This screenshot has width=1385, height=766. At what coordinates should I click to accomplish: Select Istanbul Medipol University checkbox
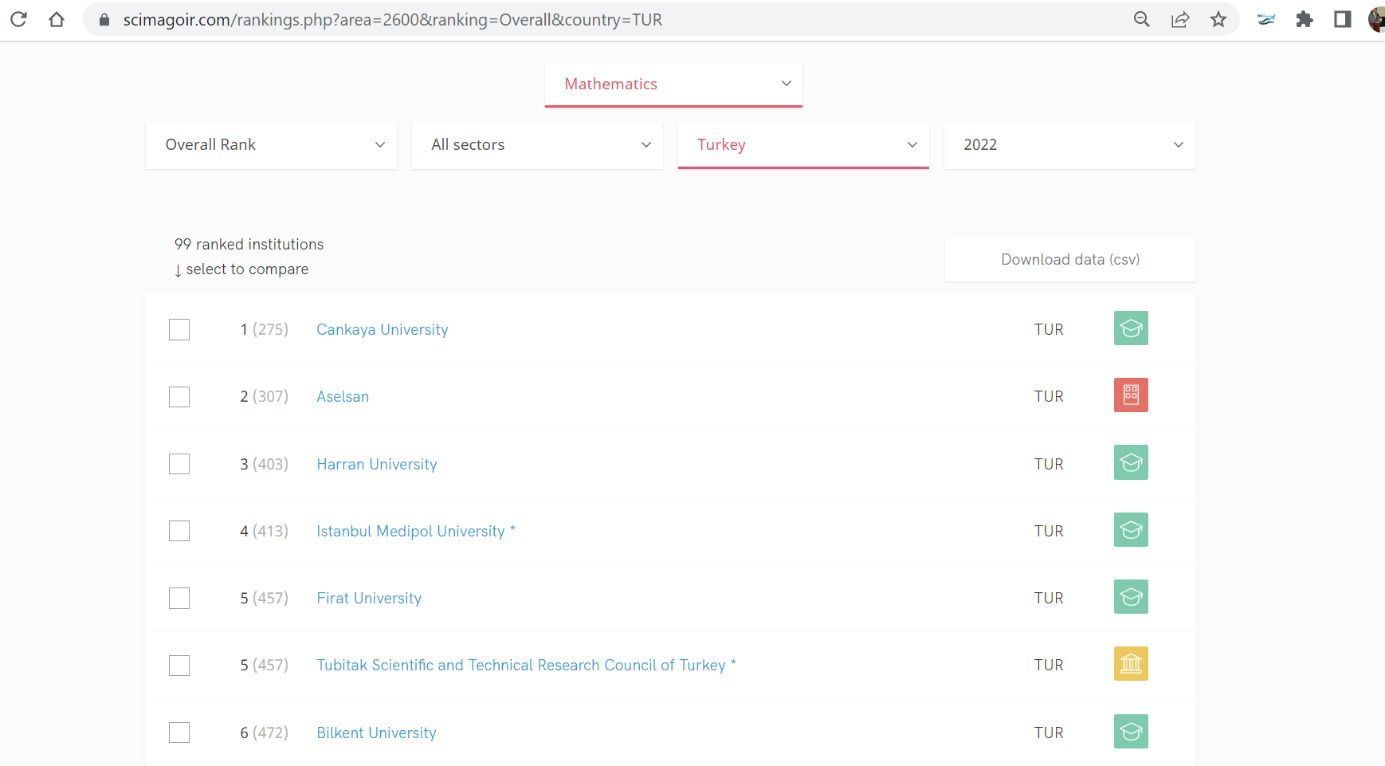click(179, 530)
